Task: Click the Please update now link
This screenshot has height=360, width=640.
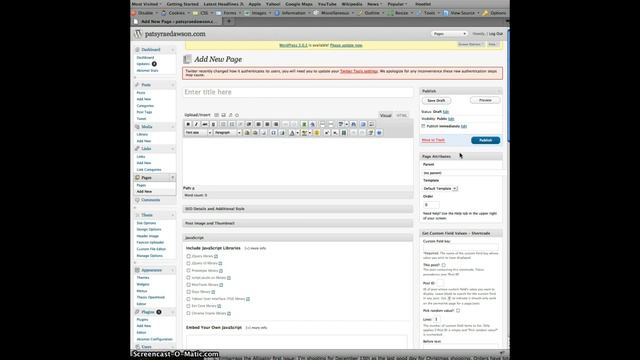Action: 346,45
